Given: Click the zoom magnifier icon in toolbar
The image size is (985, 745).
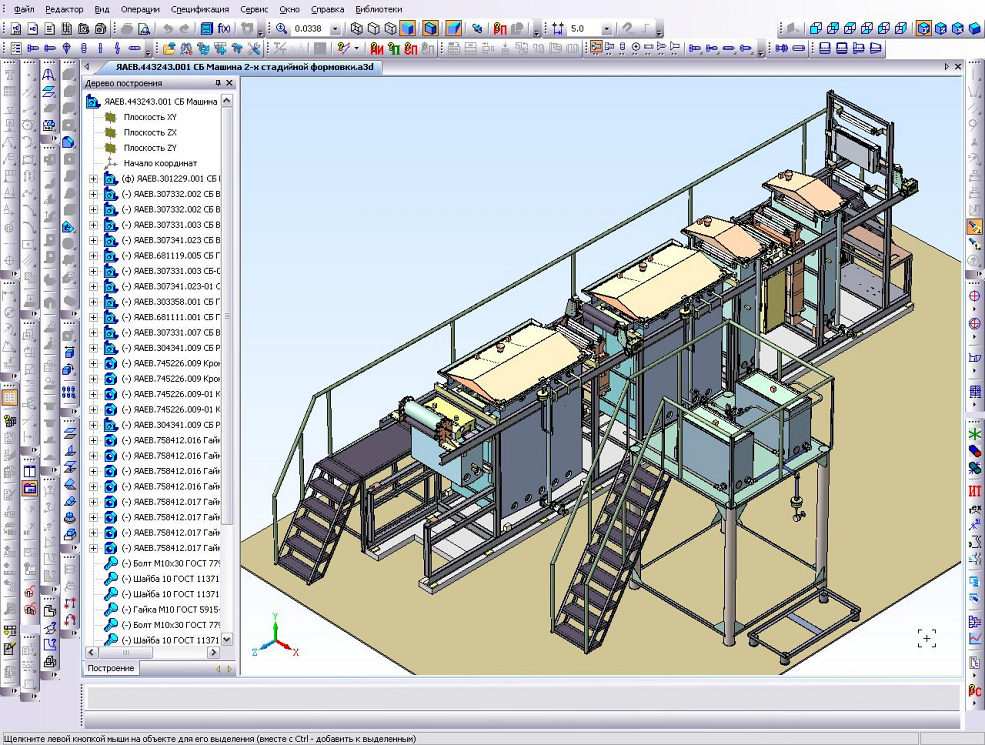Looking at the screenshot, I should click(281, 29).
